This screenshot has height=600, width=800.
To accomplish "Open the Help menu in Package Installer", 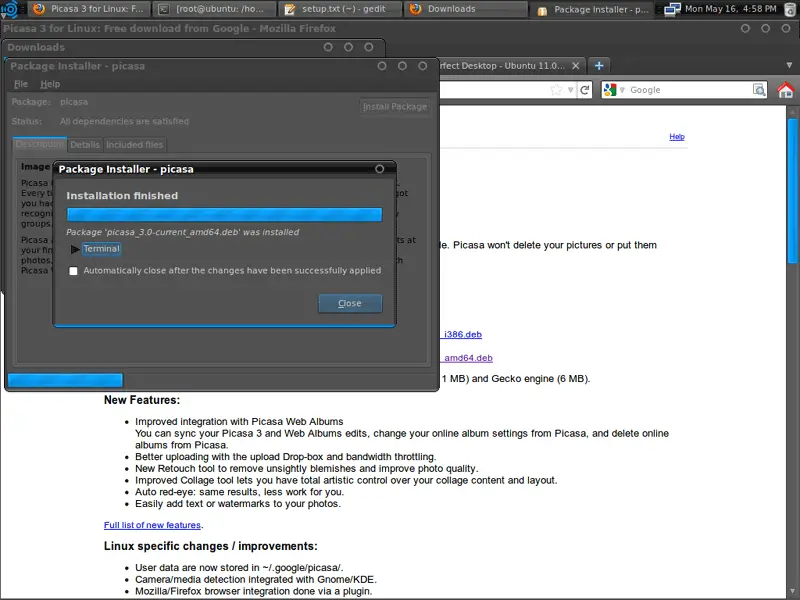I will tap(50, 84).
